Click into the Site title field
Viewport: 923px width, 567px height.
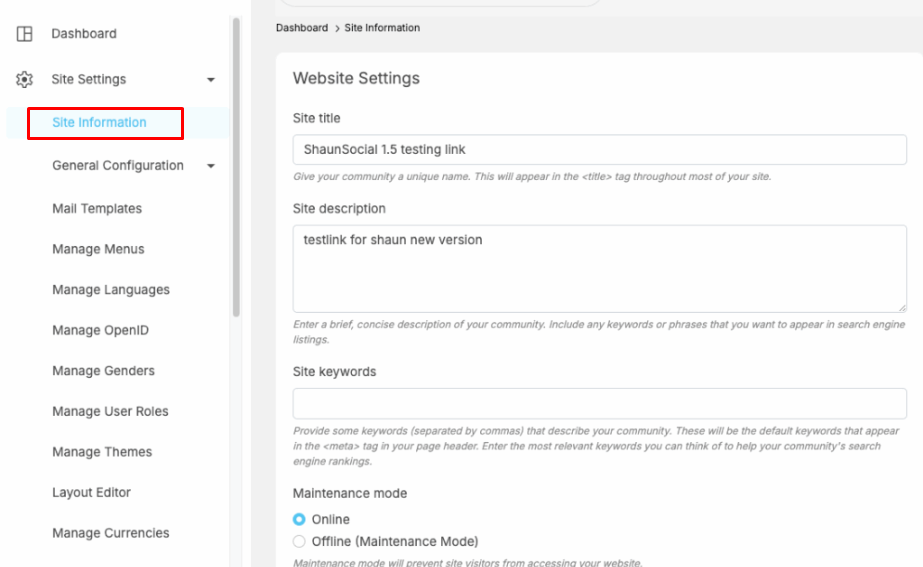click(599, 150)
